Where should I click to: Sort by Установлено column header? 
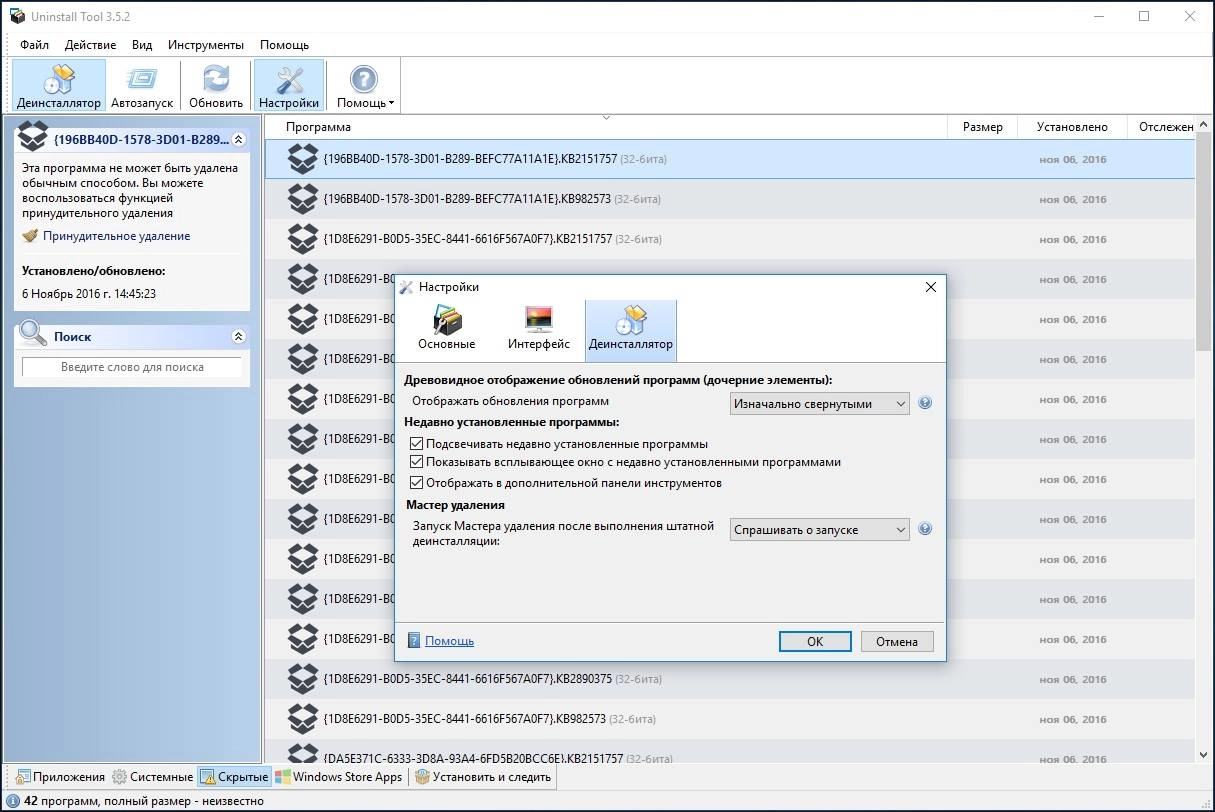tap(1072, 127)
